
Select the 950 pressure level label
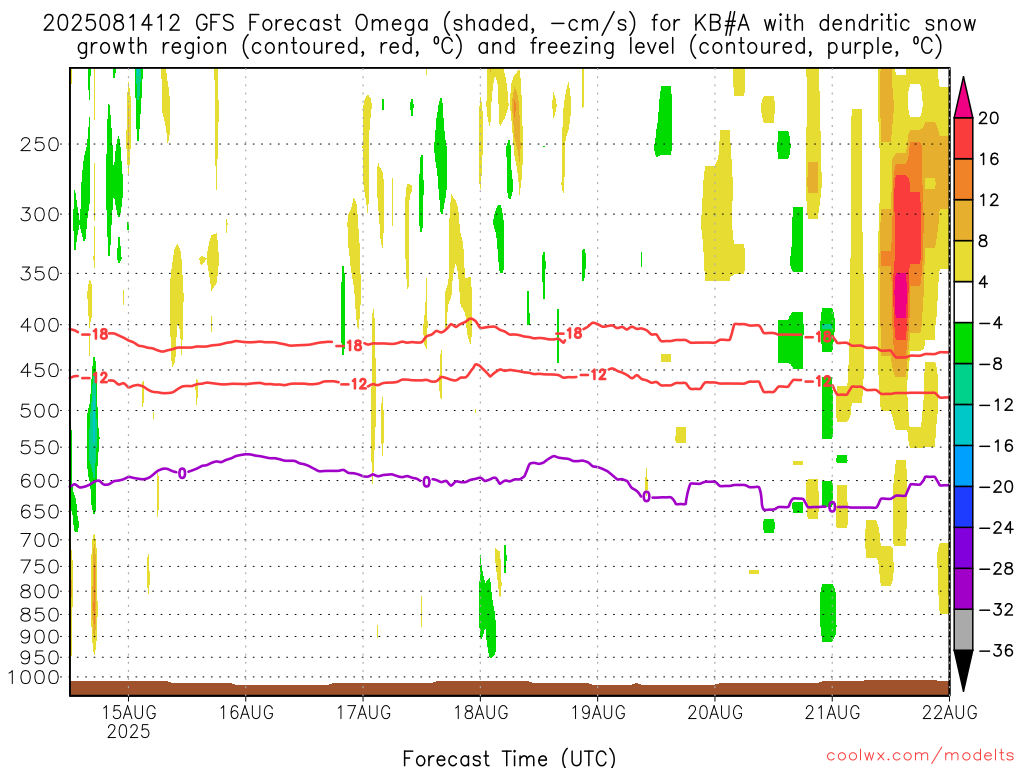tap(40, 658)
